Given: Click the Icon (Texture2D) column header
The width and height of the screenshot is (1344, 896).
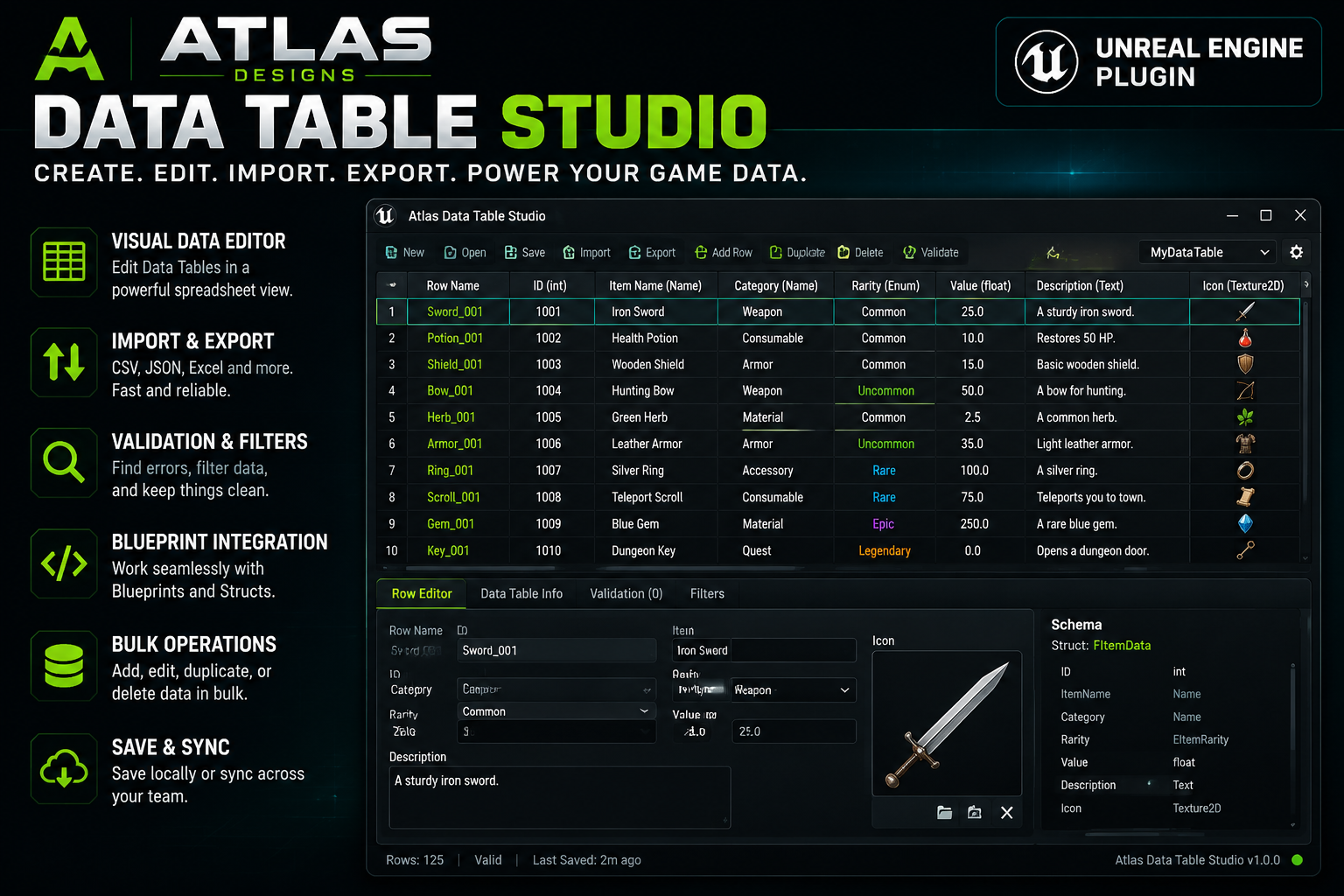Looking at the screenshot, I should point(1243,285).
